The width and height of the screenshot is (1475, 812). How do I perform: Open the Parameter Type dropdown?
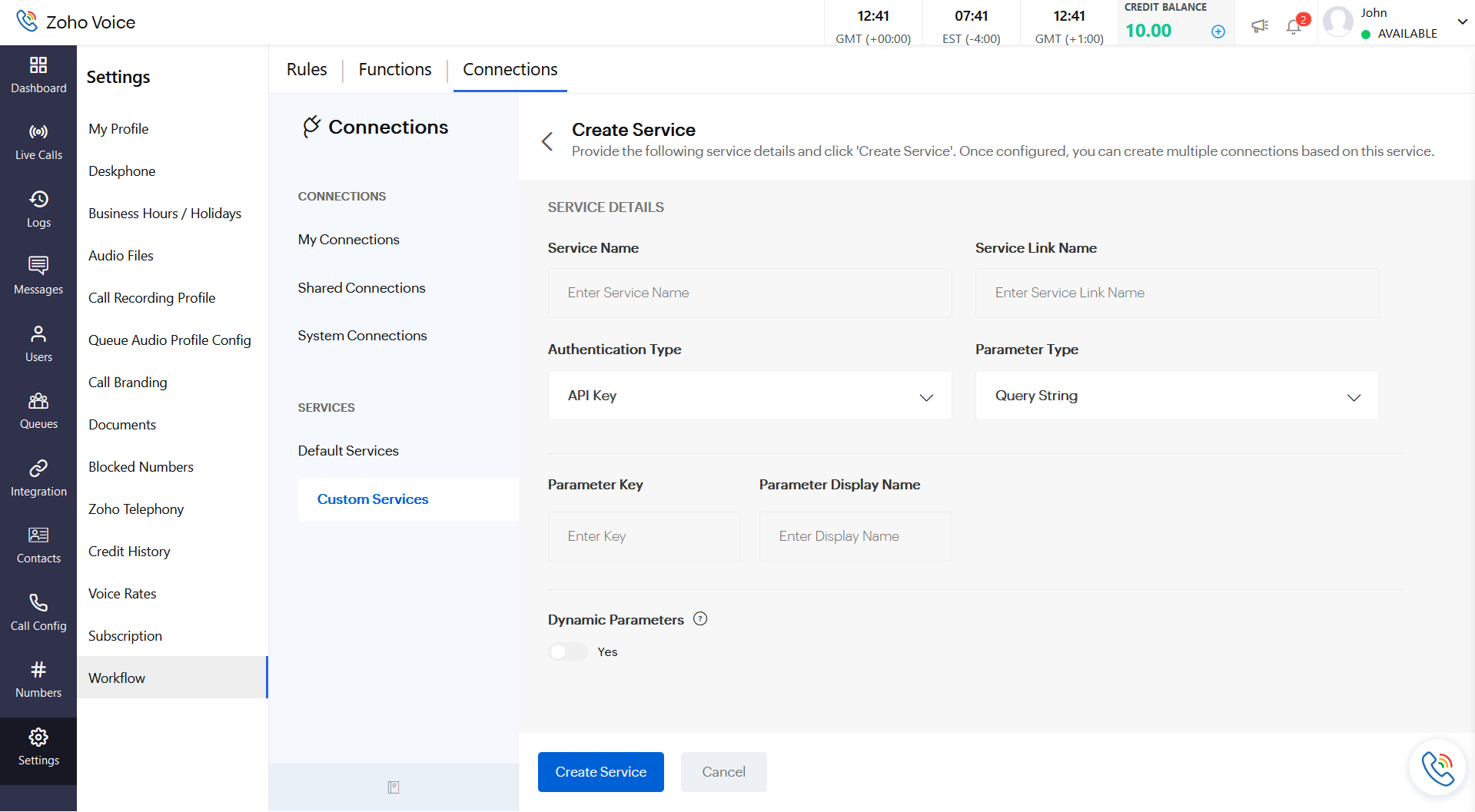click(x=1177, y=396)
